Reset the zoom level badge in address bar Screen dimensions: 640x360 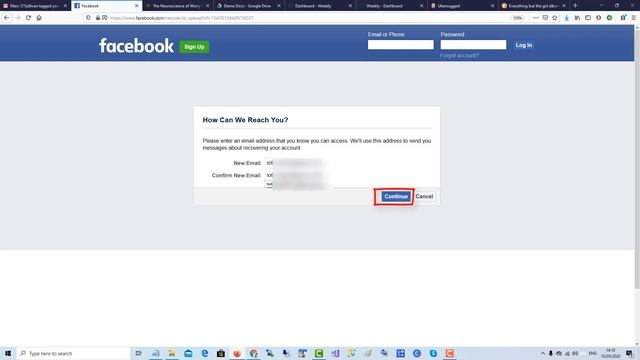pyautogui.click(x=517, y=18)
